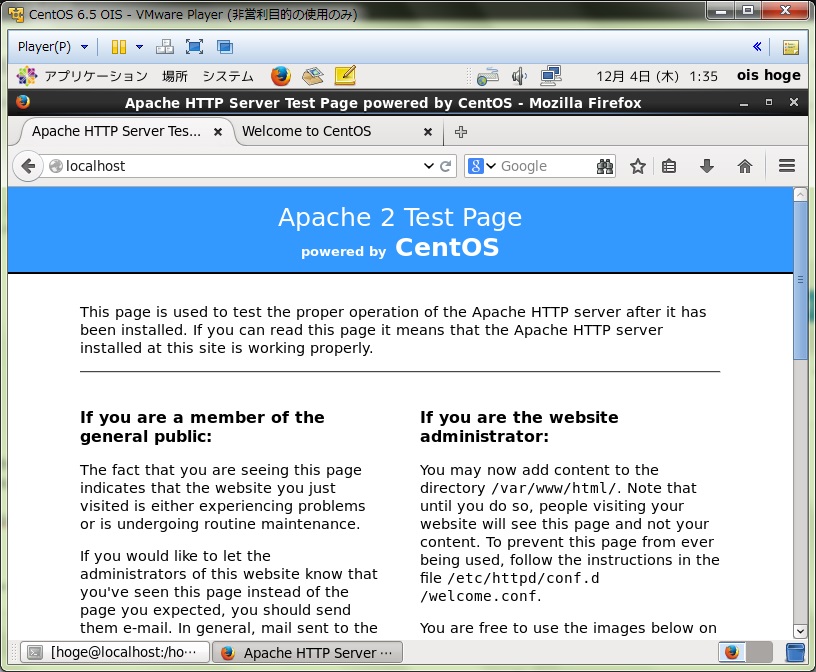
Task: Launch Firefox from the GNOME panel
Action: (x=280, y=76)
